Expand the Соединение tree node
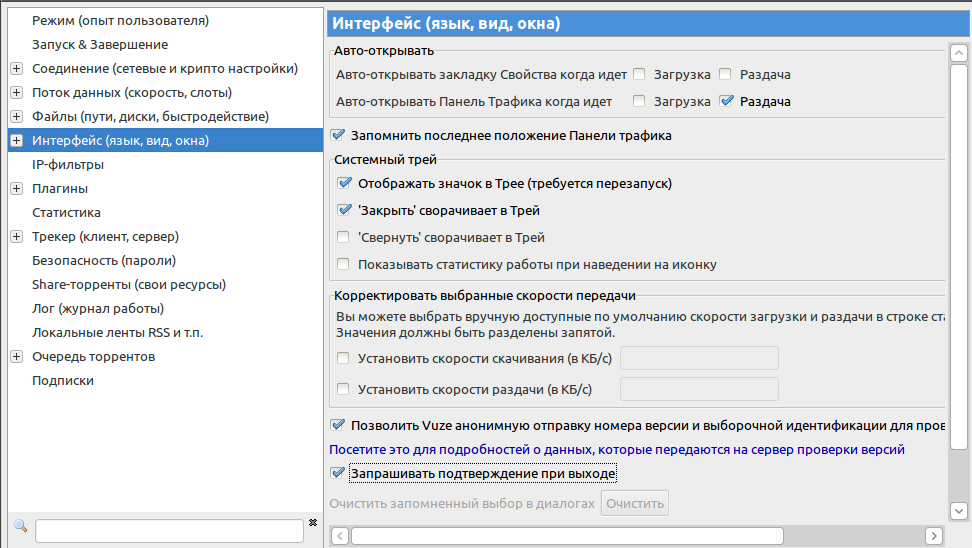 pos(17,68)
